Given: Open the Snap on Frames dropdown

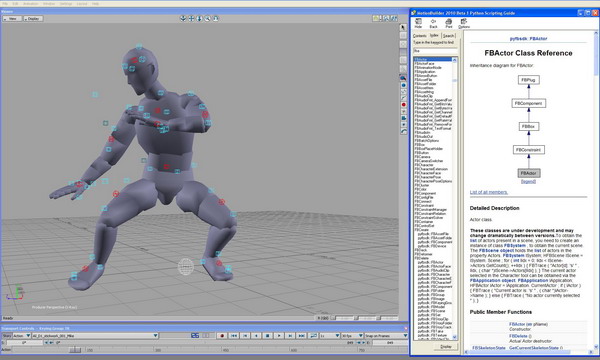Looking at the screenshot, I should [386, 336].
